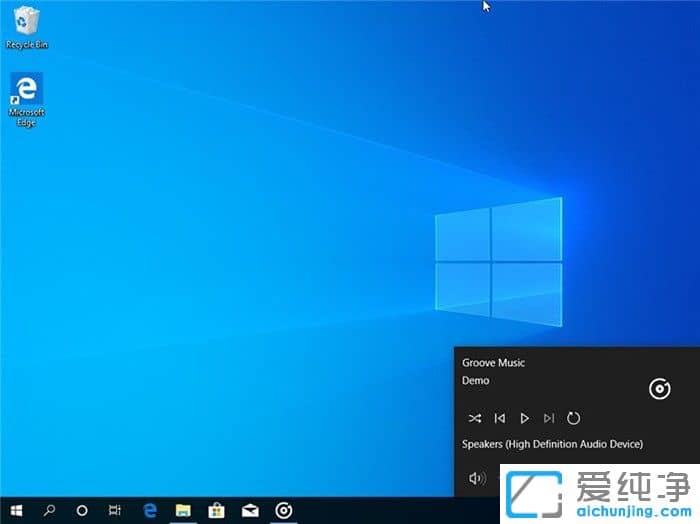700x524 pixels.
Task: Open Microsoft Store from the taskbar
Action: [x=217, y=510]
